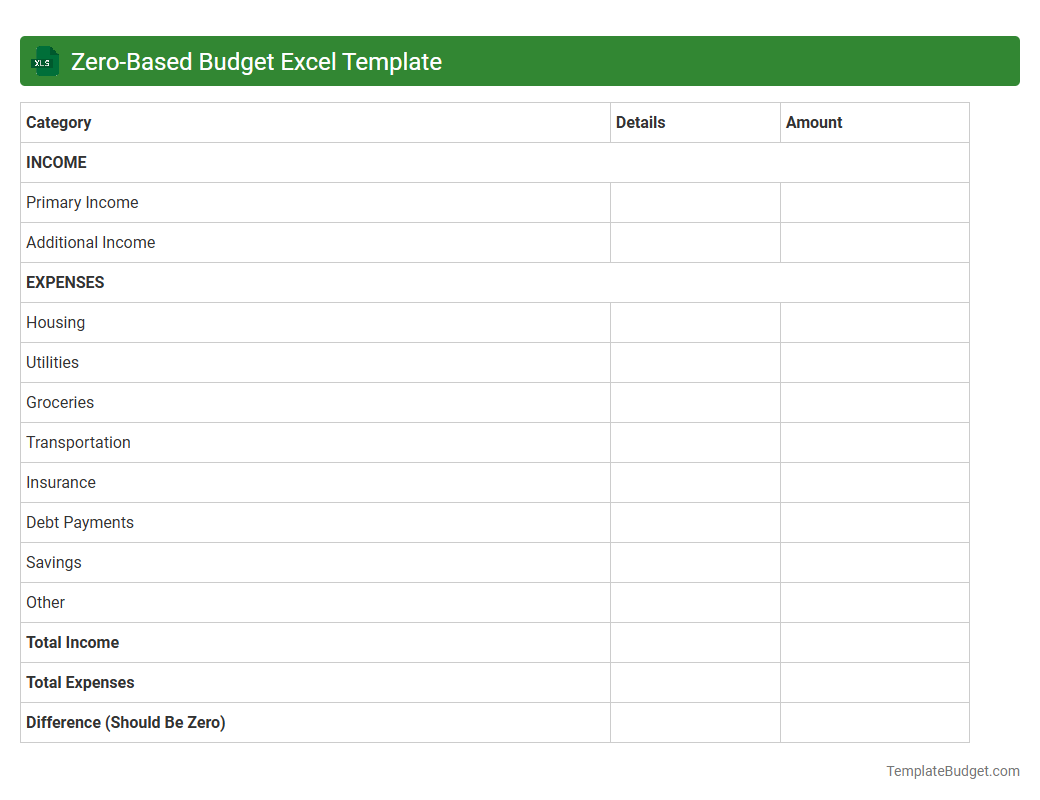
Task: Click the Total Expenses label
Action: click(x=80, y=682)
